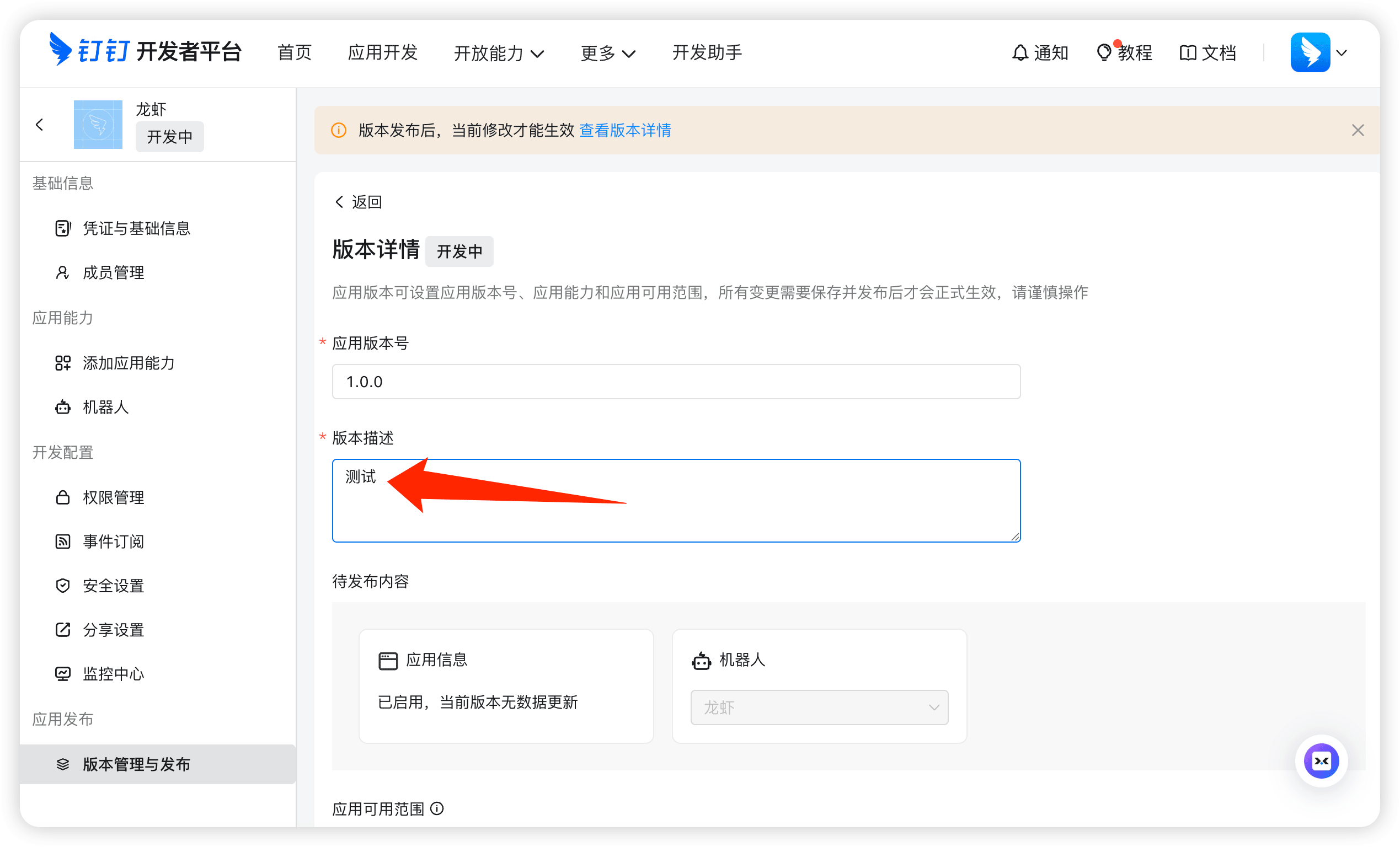Open the 龙虾 robot select dropdown
1400x847 pixels.
tap(819, 707)
